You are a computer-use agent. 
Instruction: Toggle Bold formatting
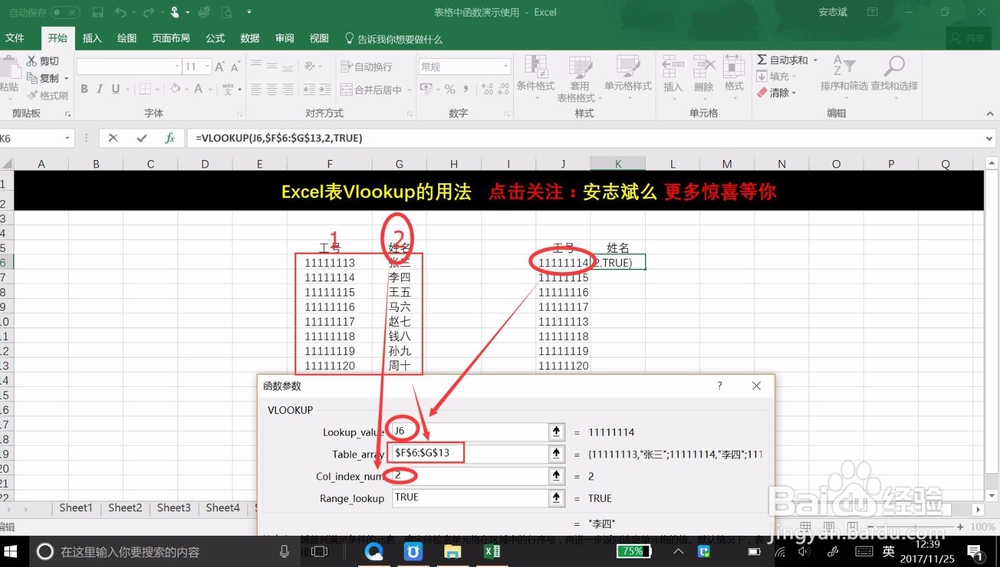click(x=84, y=89)
